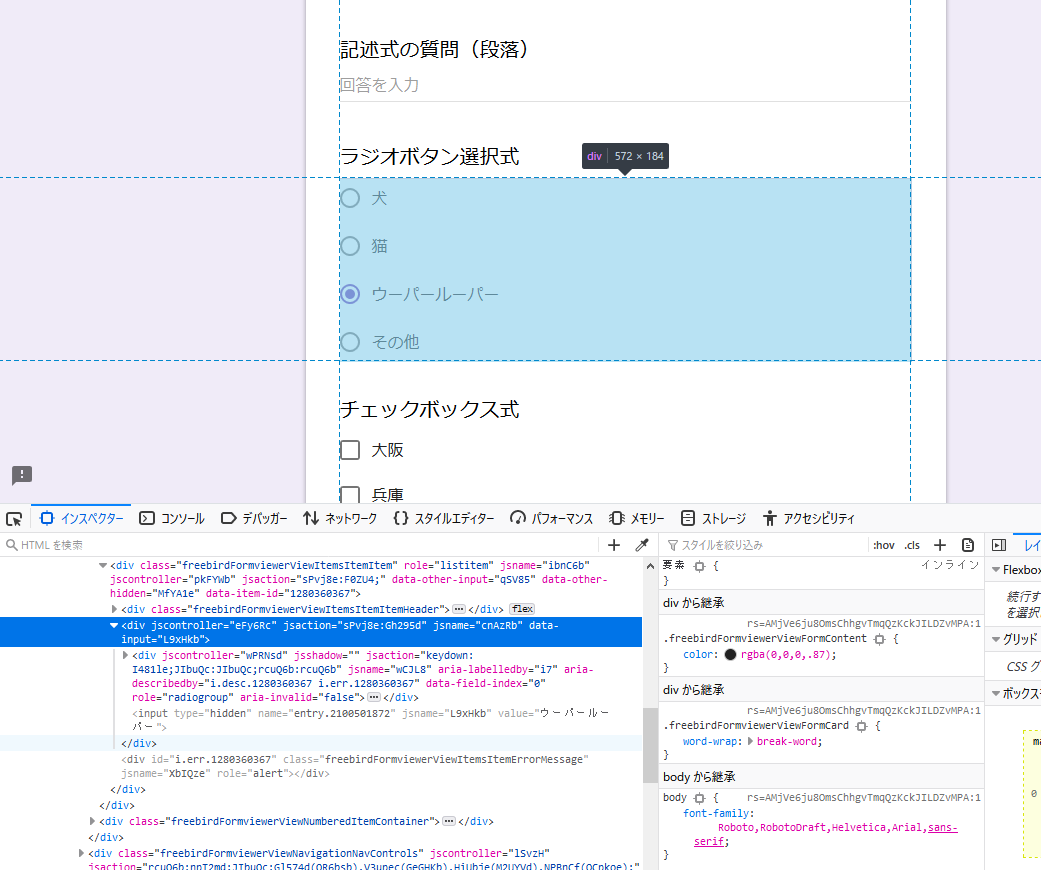Click the HTML を検索 search field
The width and height of the screenshot is (1041, 870).
pos(100,545)
